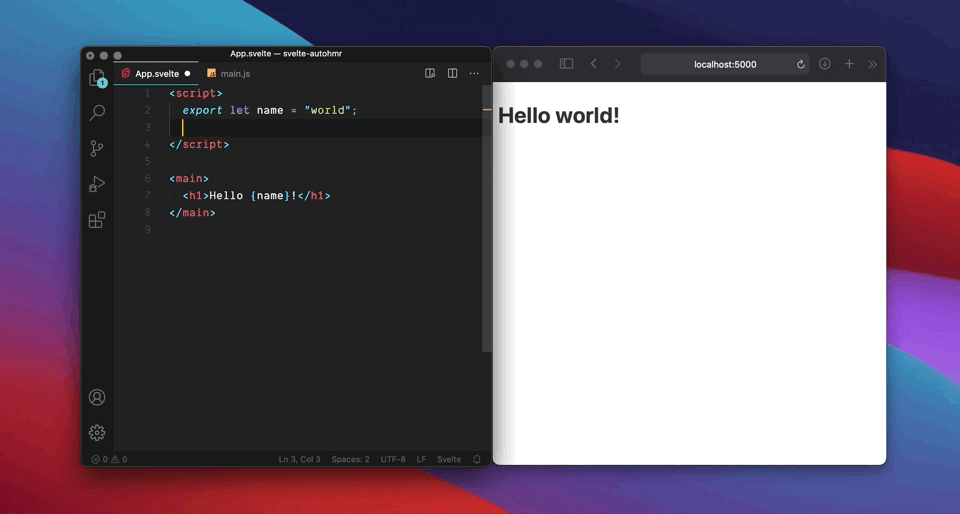Screen dimensions: 960x514
Task: Open the Search view in activity bar
Action: tap(97, 113)
